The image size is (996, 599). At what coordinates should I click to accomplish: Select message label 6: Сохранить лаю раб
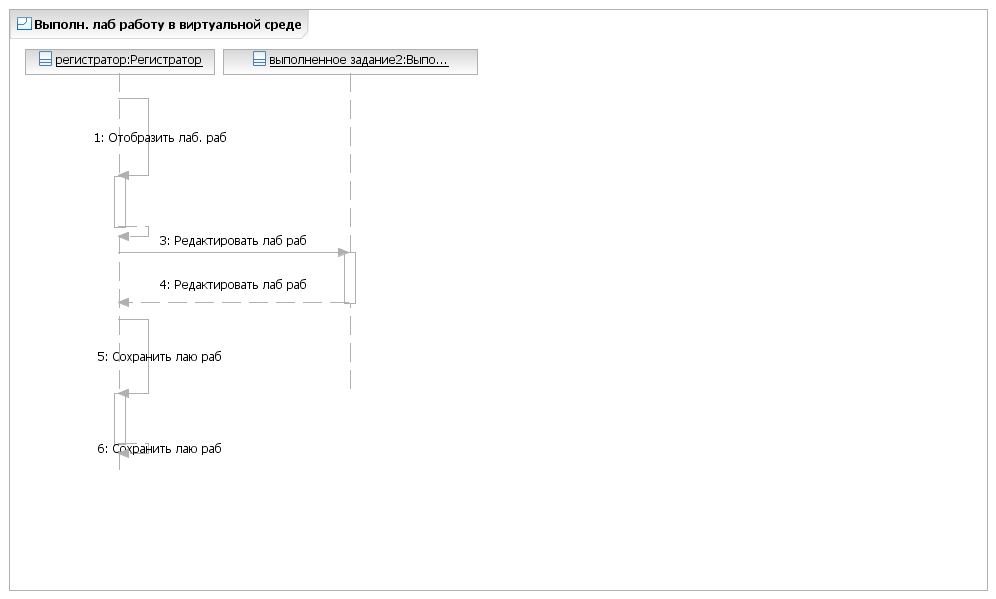(159, 448)
